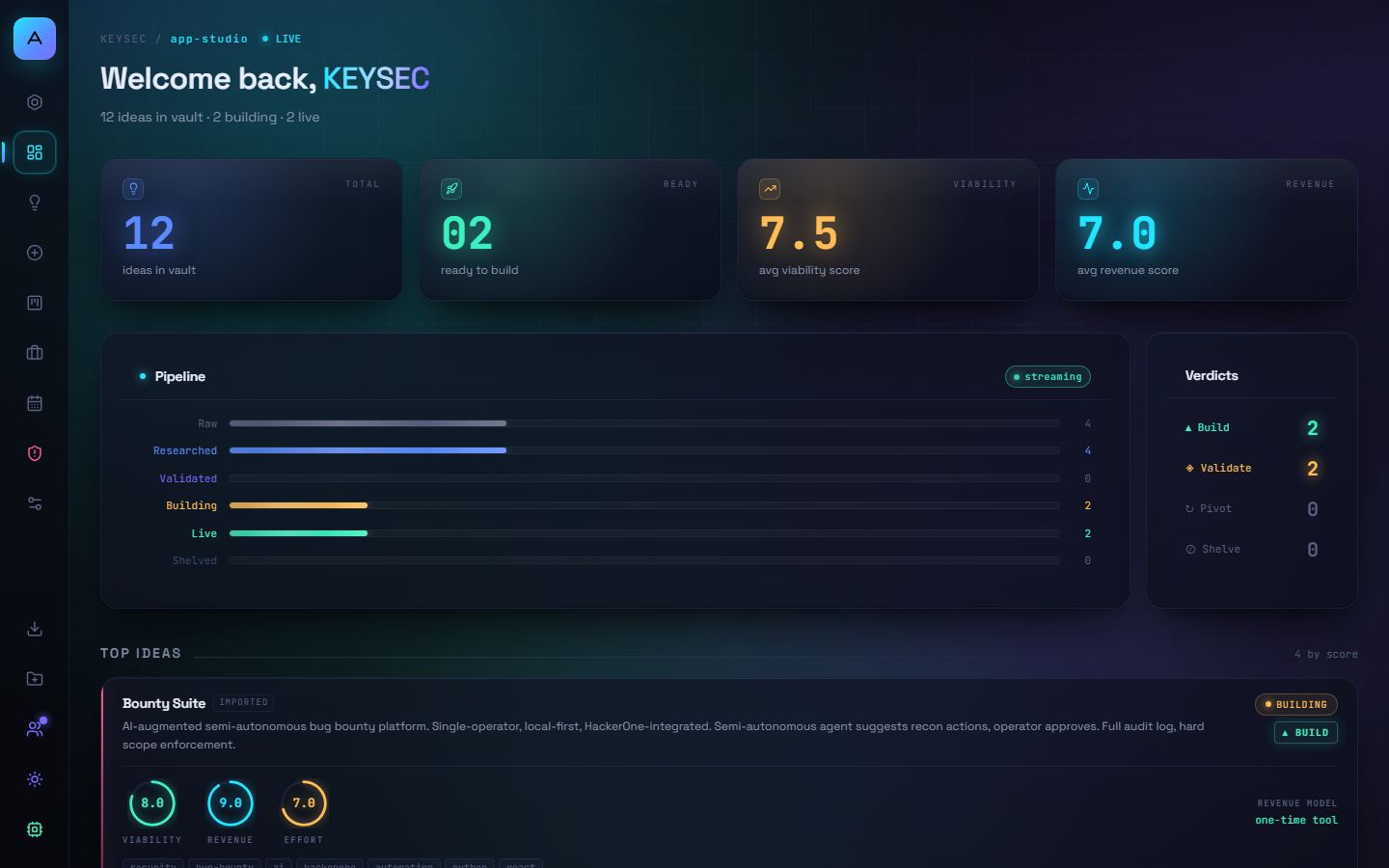Image resolution: width=1389 pixels, height=868 pixels.
Task: Click the diamond icon beside Validate verdict
Action: [x=1189, y=469]
